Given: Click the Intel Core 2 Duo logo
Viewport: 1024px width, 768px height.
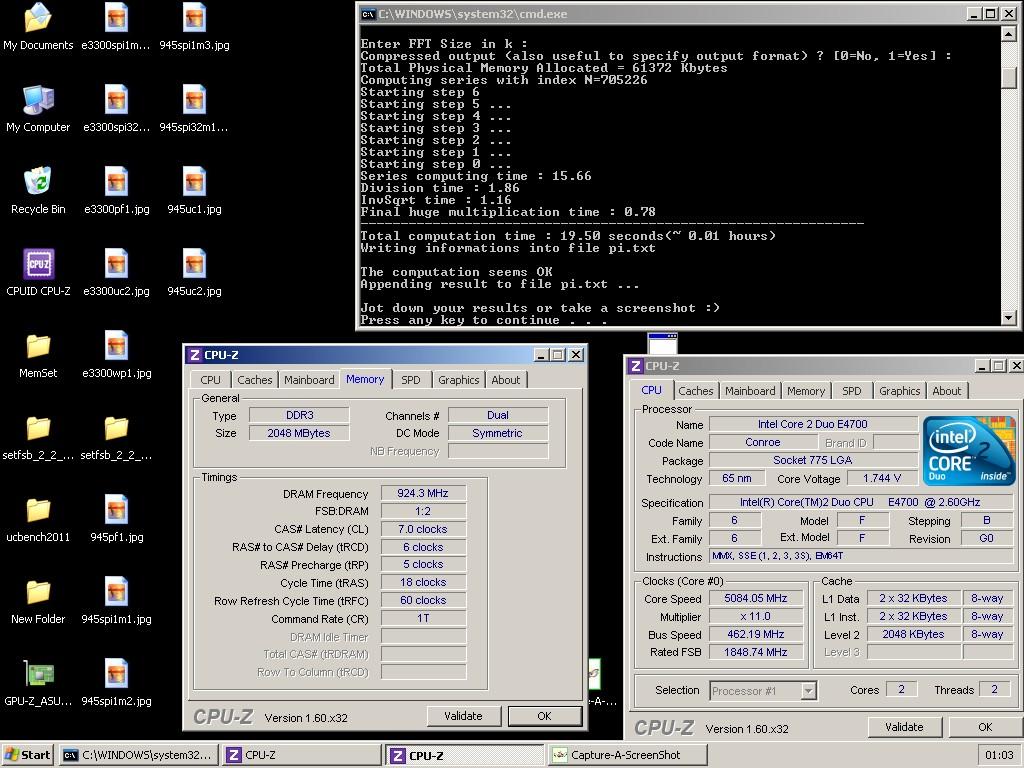Looking at the screenshot, I should tap(969, 451).
